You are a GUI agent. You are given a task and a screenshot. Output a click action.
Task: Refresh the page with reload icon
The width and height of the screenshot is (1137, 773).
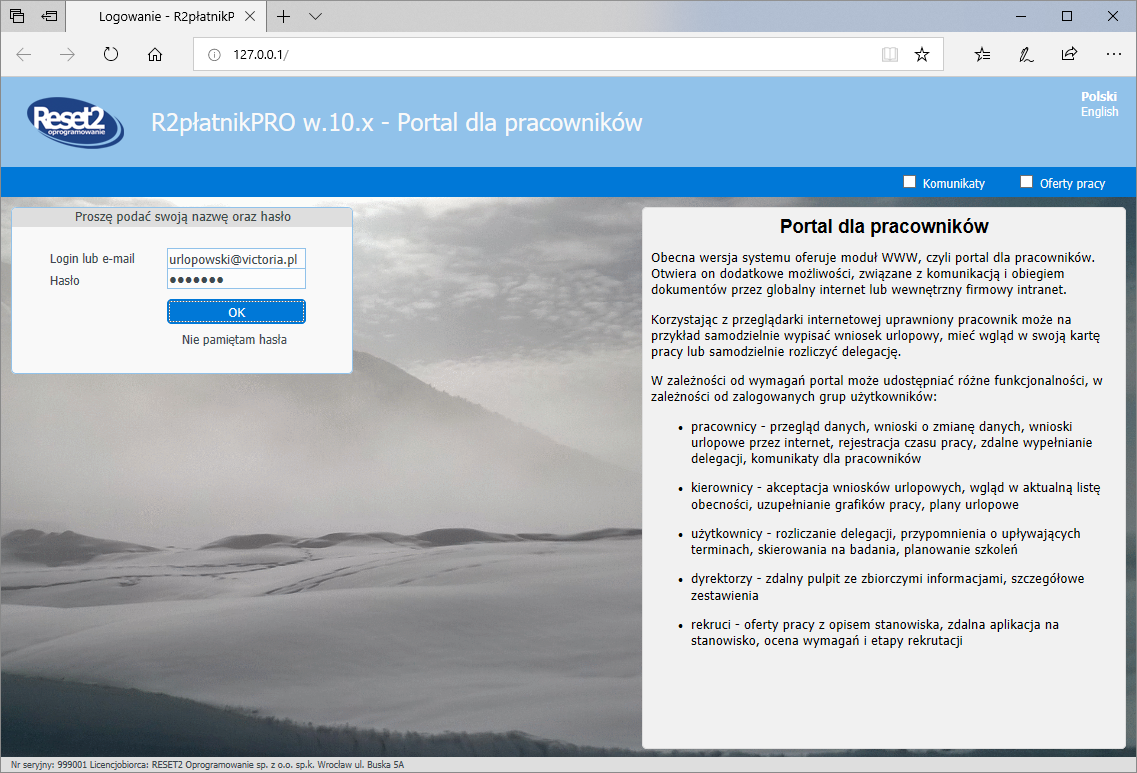coord(111,54)
